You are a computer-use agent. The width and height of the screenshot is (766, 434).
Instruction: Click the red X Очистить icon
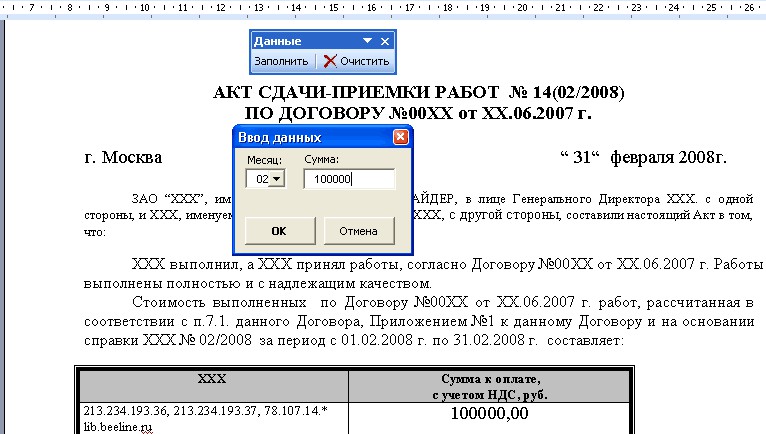pyautogui.click(x=330, y=61)
